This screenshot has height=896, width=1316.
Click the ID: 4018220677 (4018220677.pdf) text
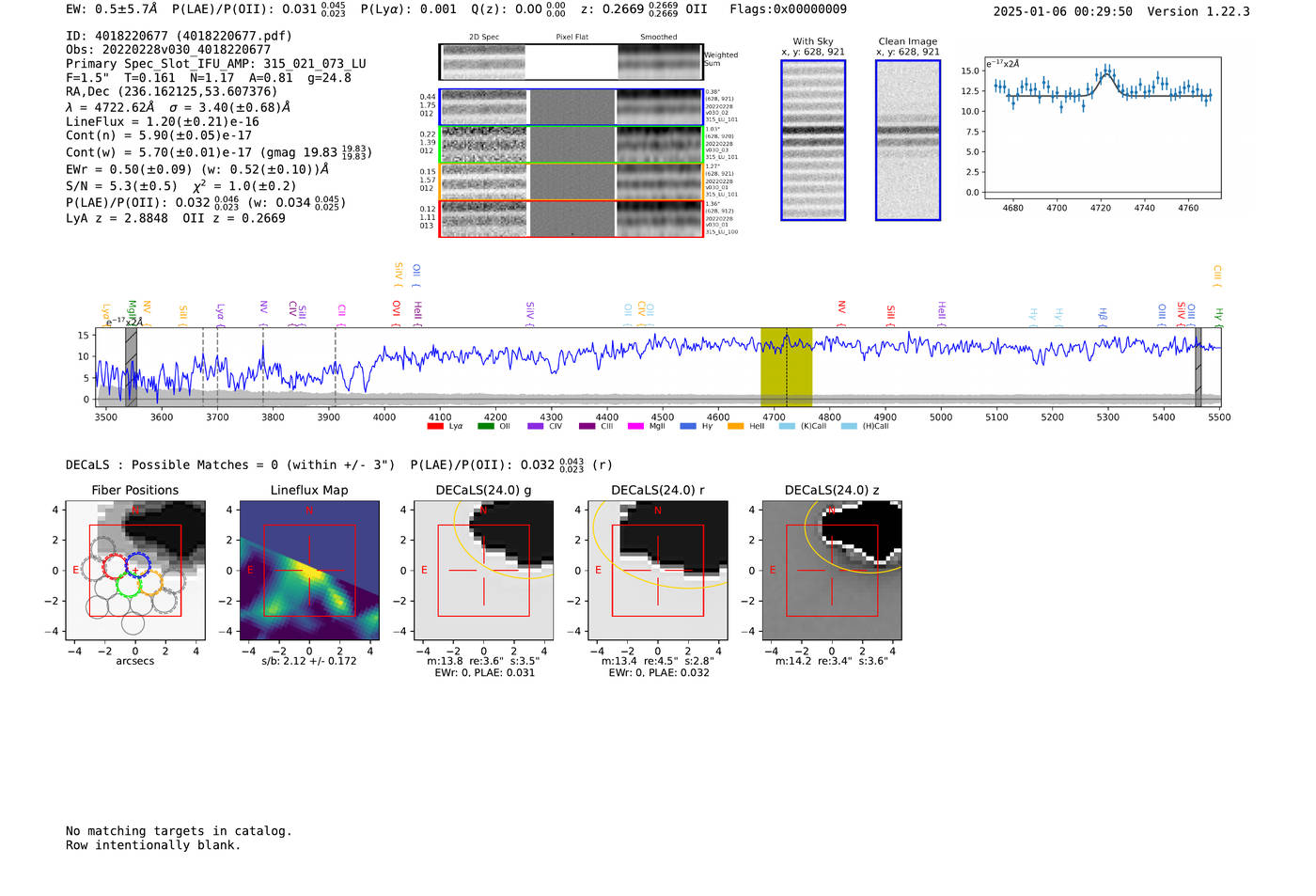[x=179, y=36]
